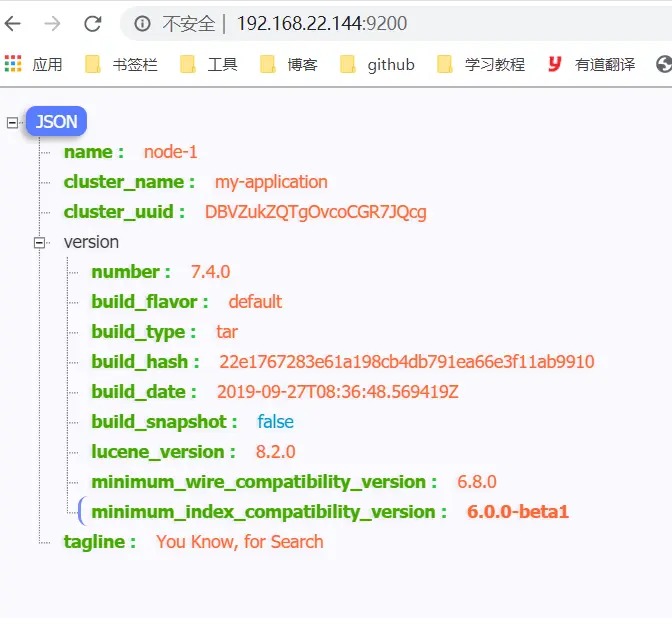Click the address bar URL 192.168.22.144:9200

(x=322, y=24)
